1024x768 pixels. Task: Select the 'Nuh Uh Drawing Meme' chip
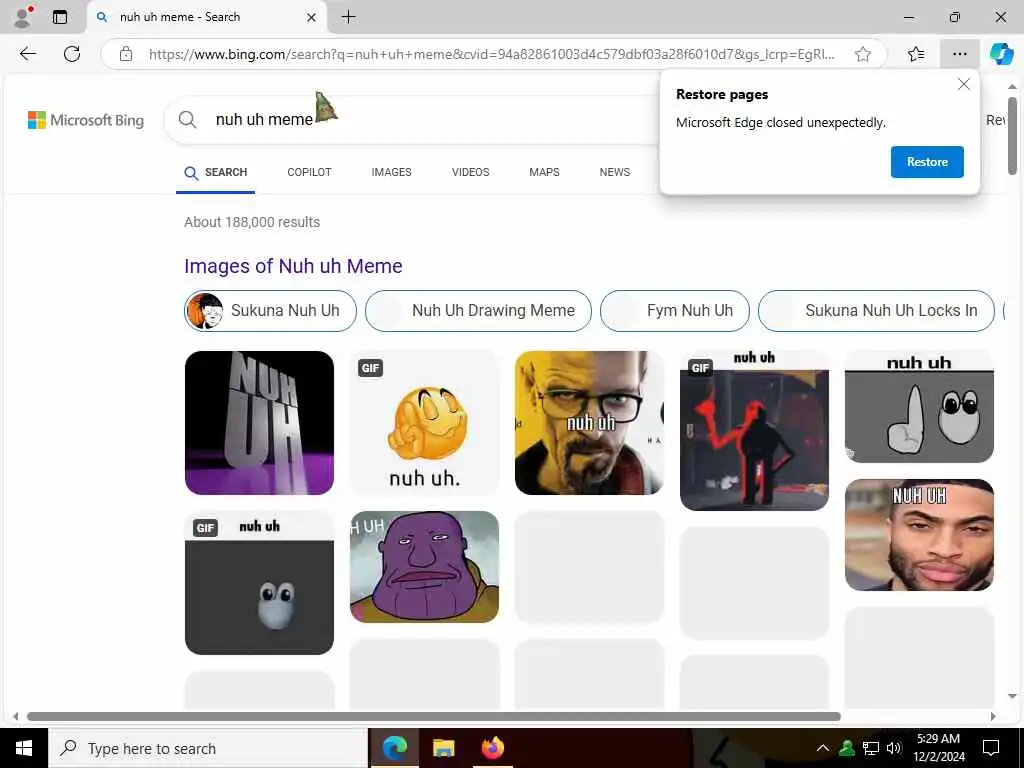coord(478,311)
